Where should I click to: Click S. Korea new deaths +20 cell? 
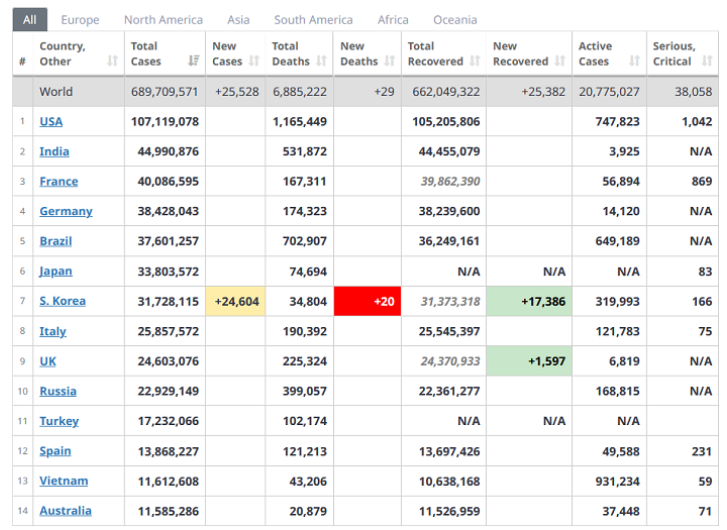pyautogui.click(x=367, y=301)
